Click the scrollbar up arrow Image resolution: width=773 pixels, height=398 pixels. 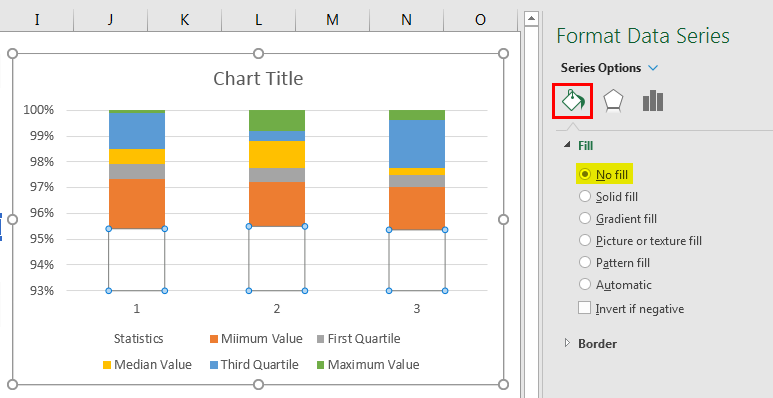(530, 19)
